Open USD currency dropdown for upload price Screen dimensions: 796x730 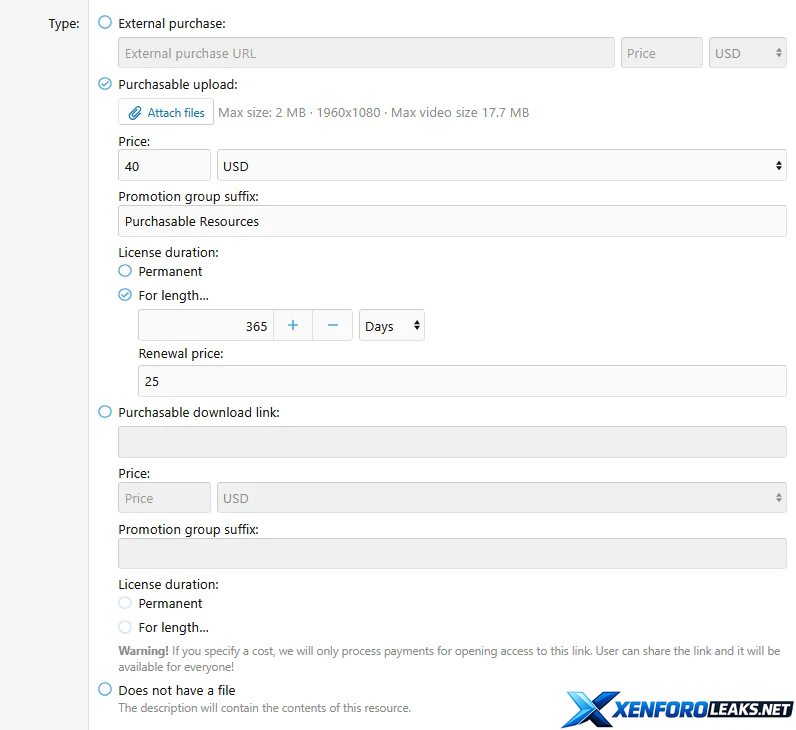click(501, 166)
